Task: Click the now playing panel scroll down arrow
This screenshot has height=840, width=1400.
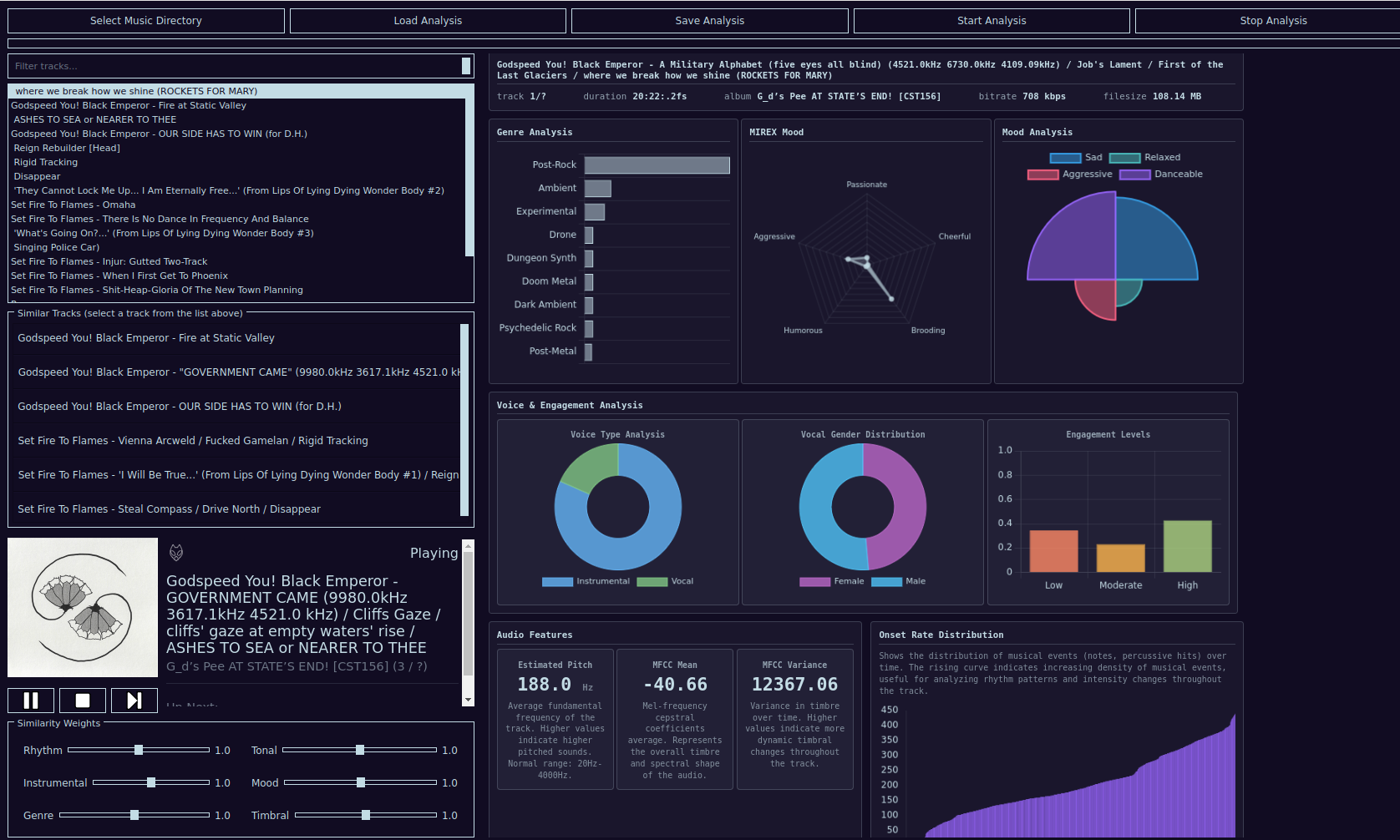Action: pos(468,700)
